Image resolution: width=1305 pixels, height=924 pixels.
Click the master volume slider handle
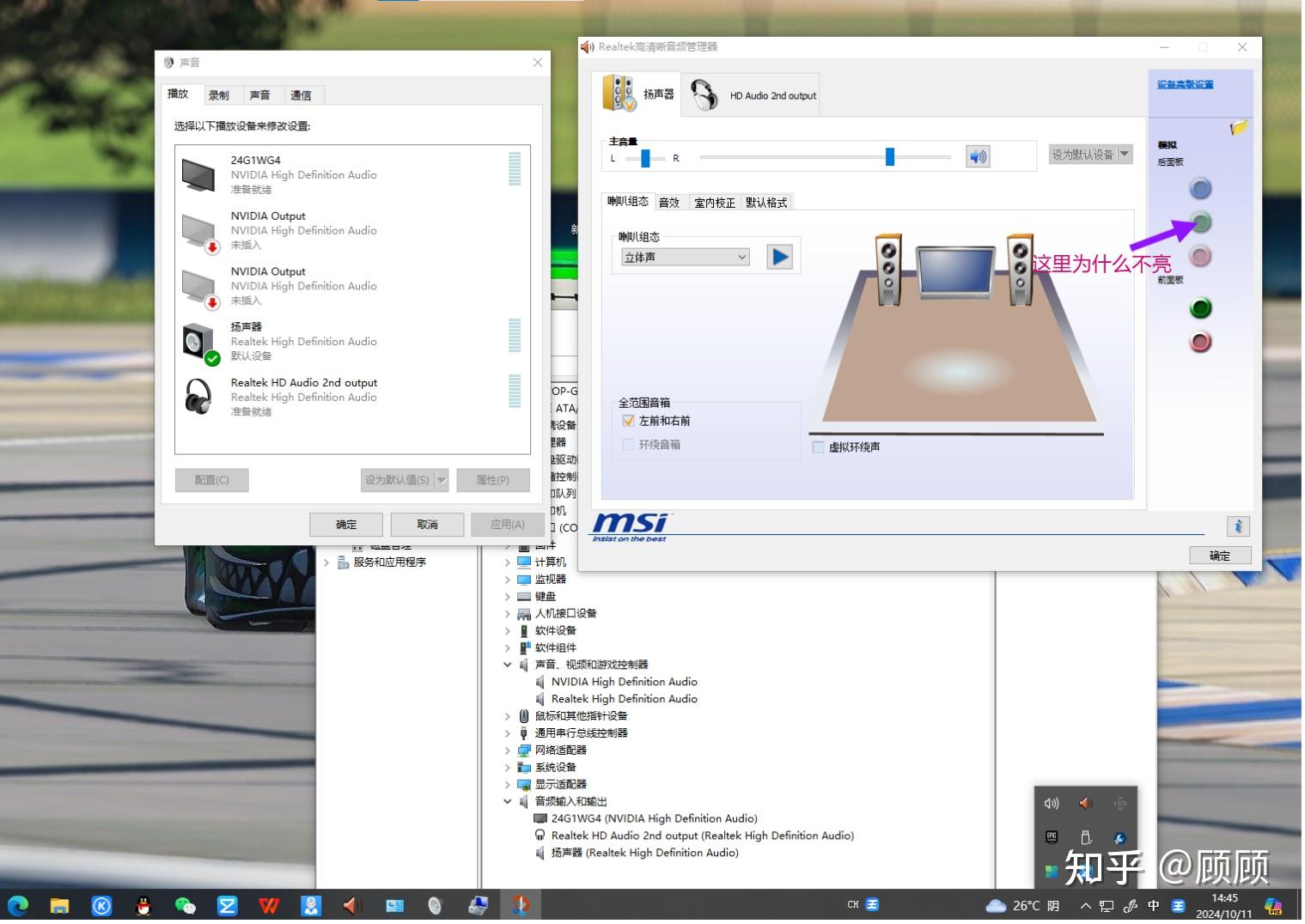pos(890,156)
